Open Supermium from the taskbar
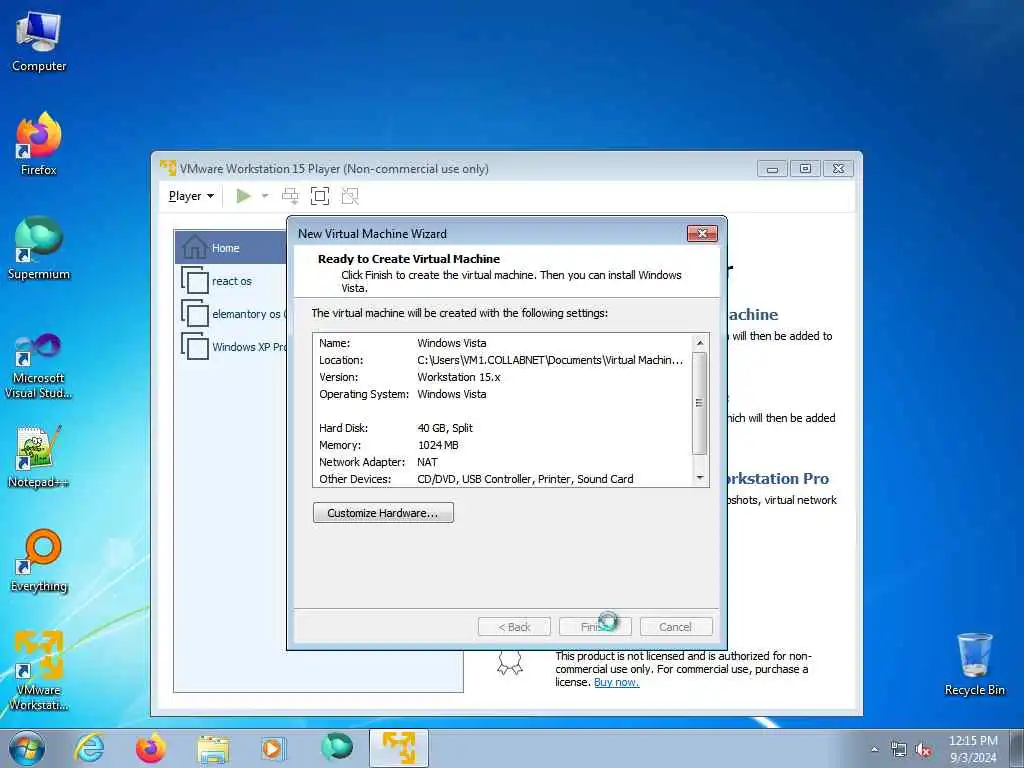1024x768 pixels. (x=337, y=748)
